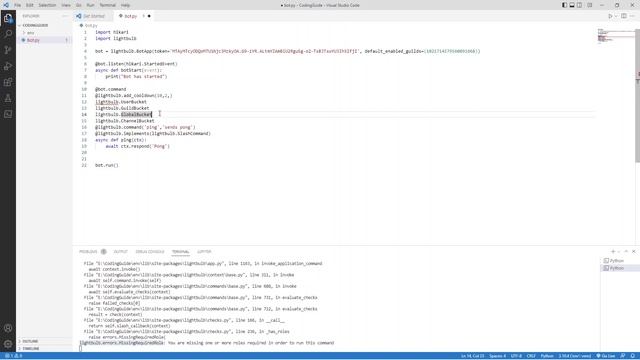Expand the Outline section
Viewport: 640px width, 360px height.
point(30,341)
